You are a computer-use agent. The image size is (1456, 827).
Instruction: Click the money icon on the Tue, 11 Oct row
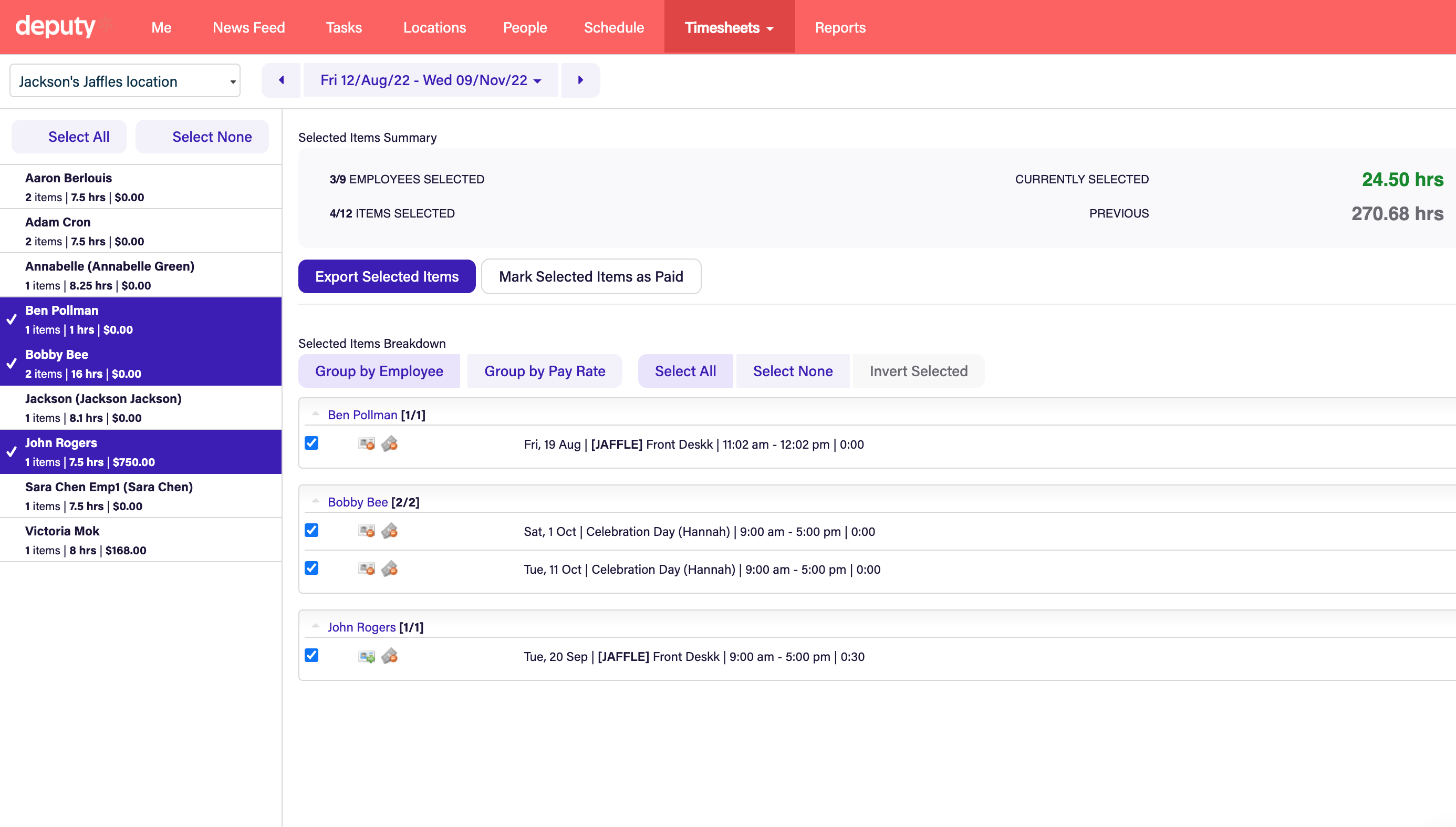[x=389, y=568]
